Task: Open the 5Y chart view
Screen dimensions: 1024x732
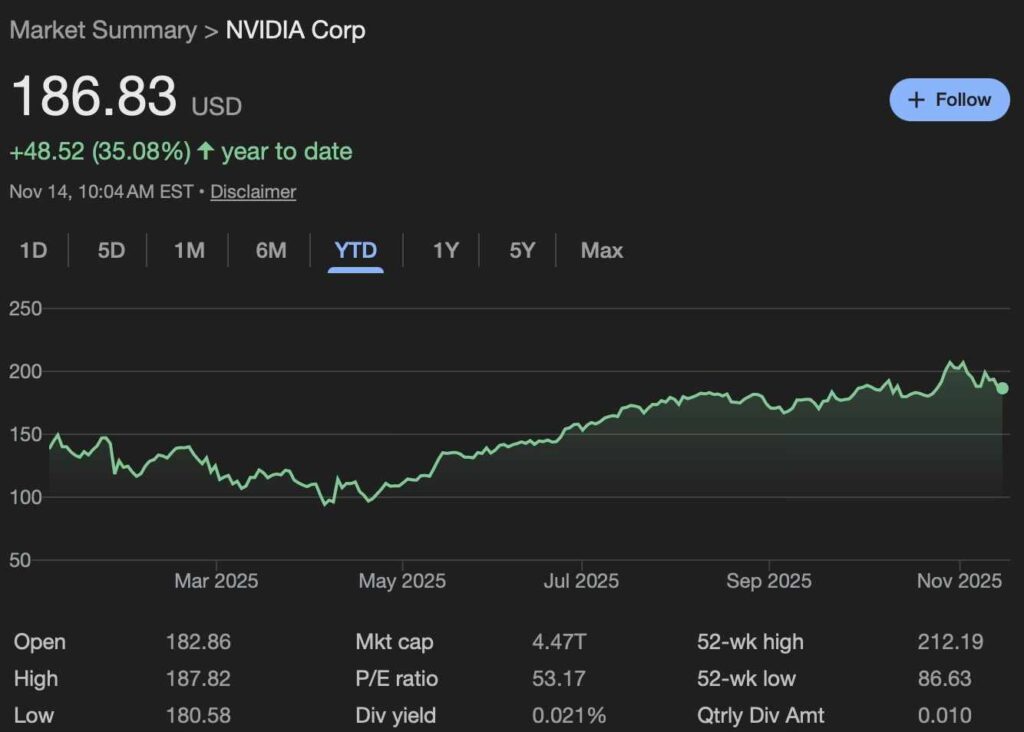Action: pyautogui.click(x=520, y=251)
